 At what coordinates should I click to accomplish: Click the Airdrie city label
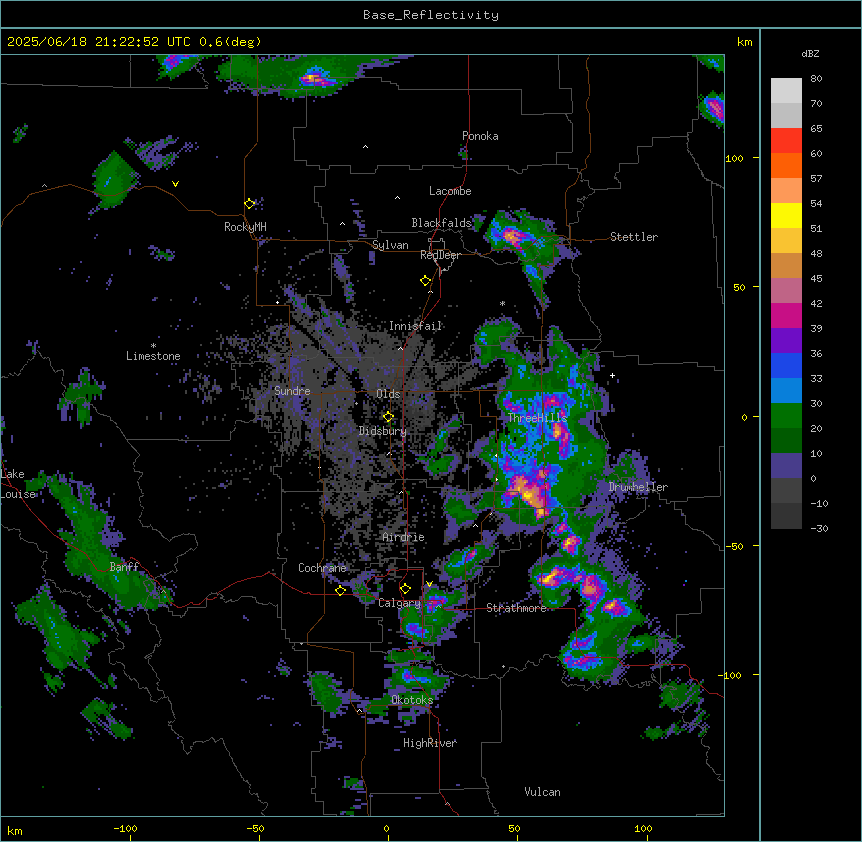tap(404, 537)
